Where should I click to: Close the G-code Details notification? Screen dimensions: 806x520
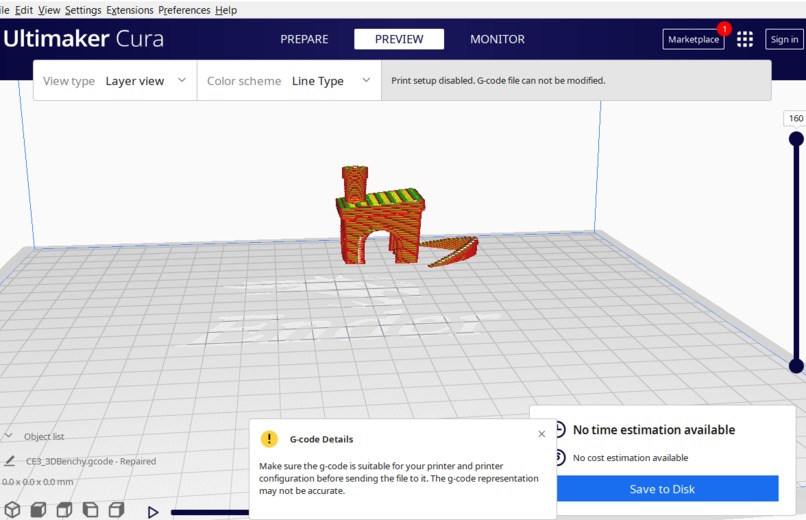[541, 434]
